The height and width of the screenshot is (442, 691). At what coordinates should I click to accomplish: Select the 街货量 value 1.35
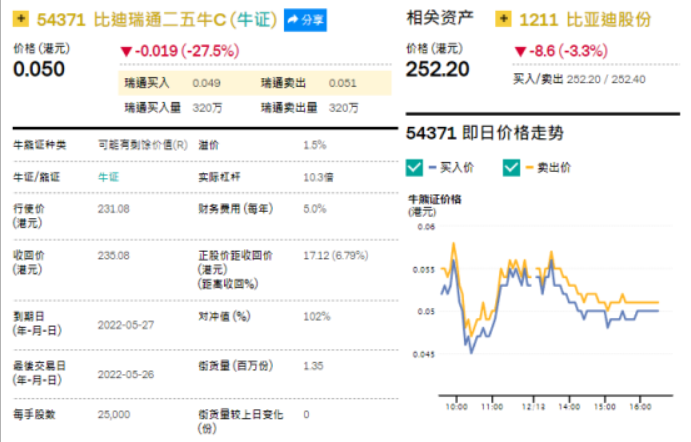click(x=313, y=366)
